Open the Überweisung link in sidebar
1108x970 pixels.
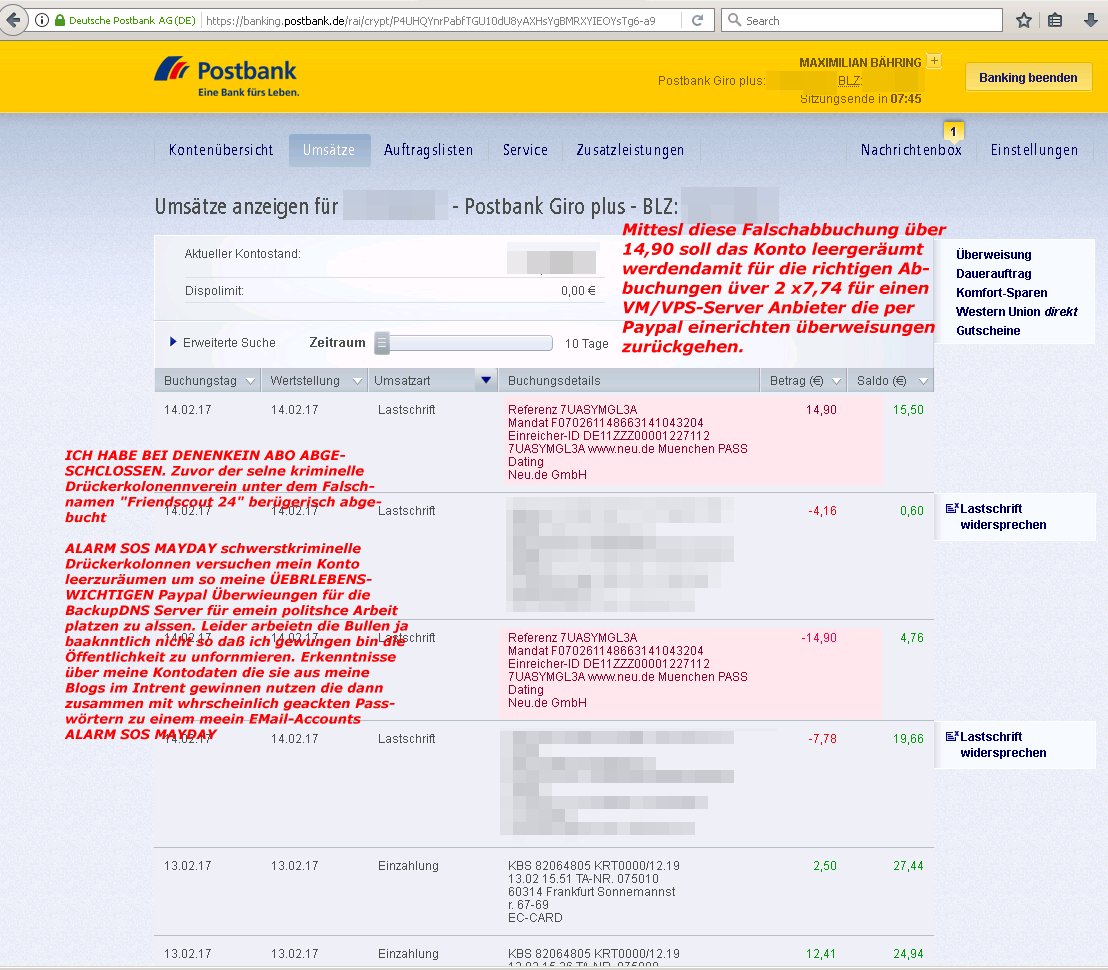(993, 255)
